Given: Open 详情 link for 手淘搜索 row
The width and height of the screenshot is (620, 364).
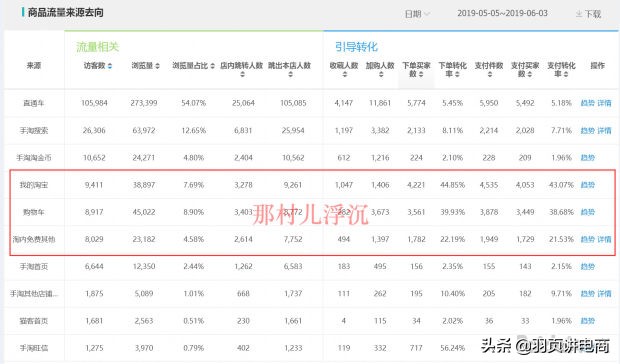Looking at the screenshot, I should click(604, 130).
